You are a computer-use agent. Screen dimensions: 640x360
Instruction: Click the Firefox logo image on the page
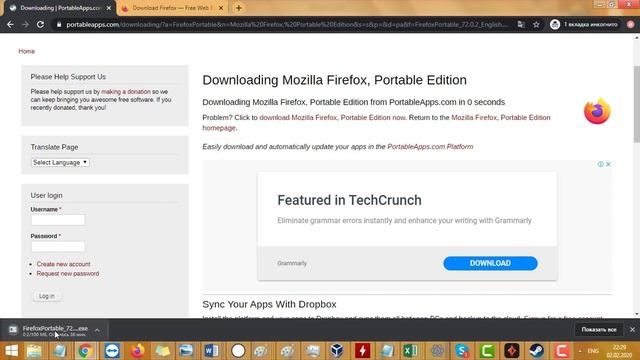597,111
